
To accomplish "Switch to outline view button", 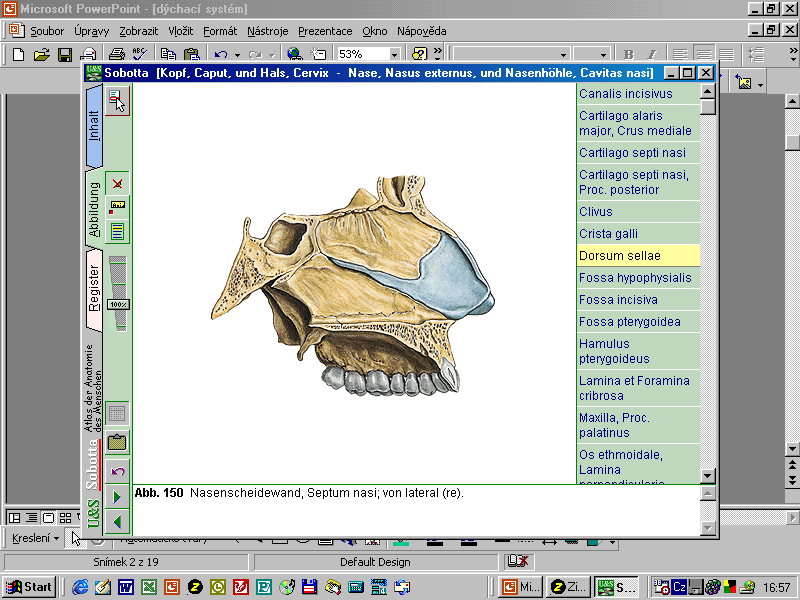I will 32,518.
